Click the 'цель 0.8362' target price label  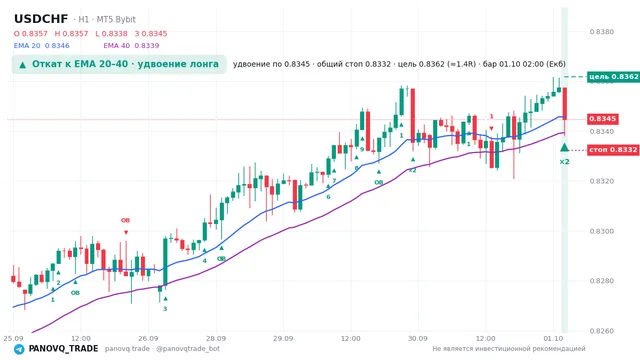pos(613,77)
